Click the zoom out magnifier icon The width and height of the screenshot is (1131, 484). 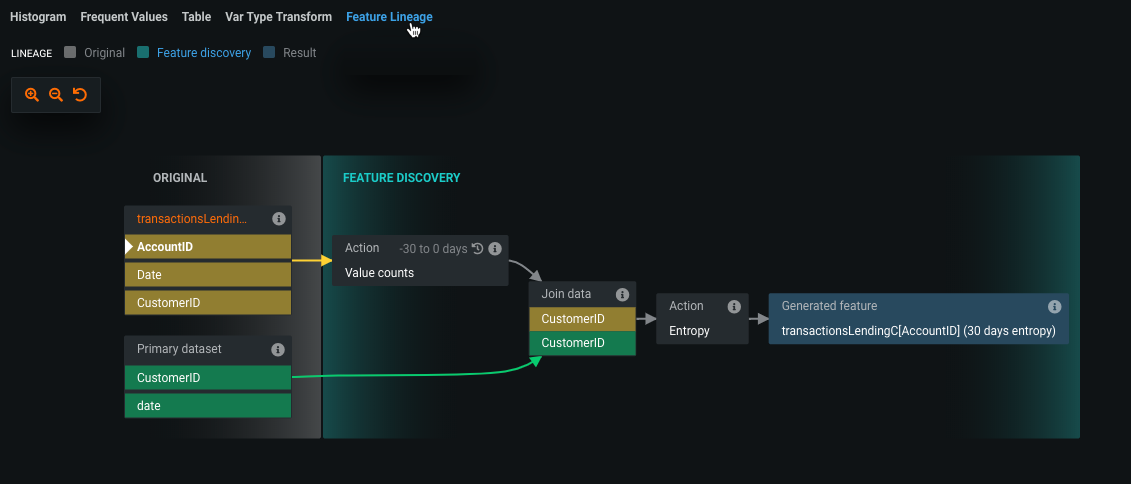(56, 95)
